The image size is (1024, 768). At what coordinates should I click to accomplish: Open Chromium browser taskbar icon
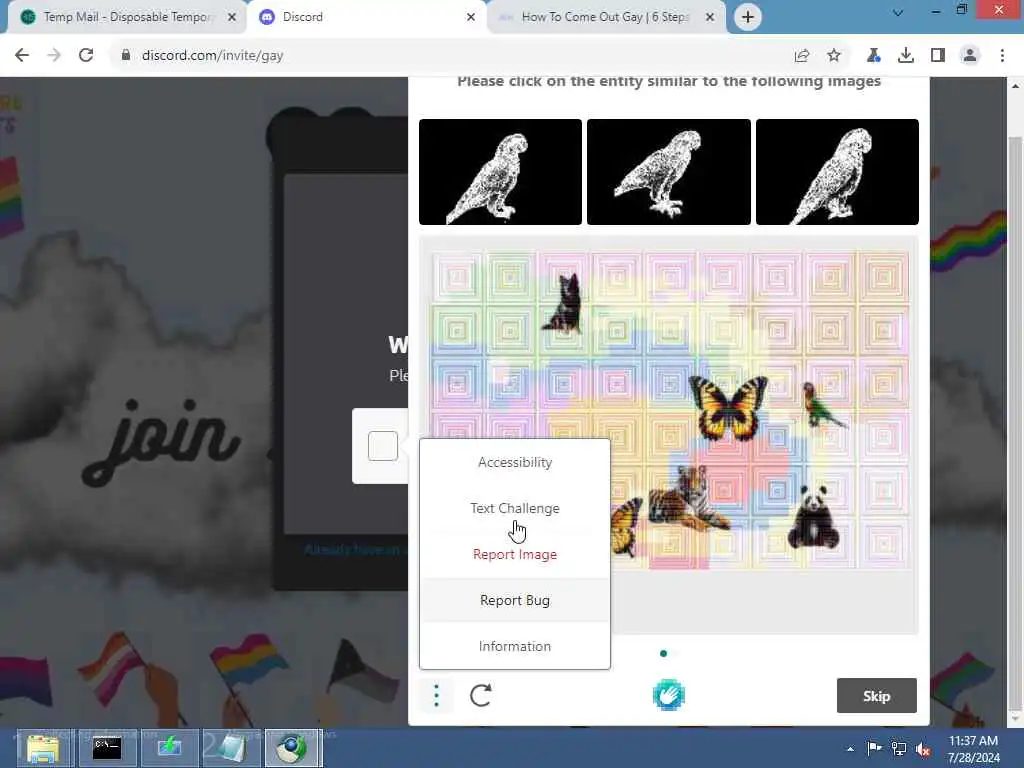(293, 748)
